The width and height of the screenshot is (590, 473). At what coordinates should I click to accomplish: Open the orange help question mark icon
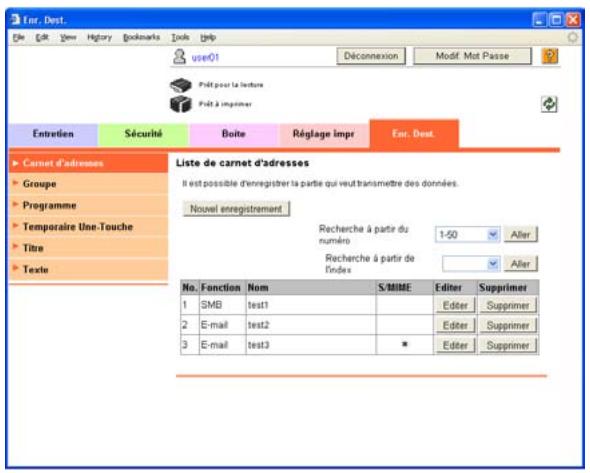[550, 56]
